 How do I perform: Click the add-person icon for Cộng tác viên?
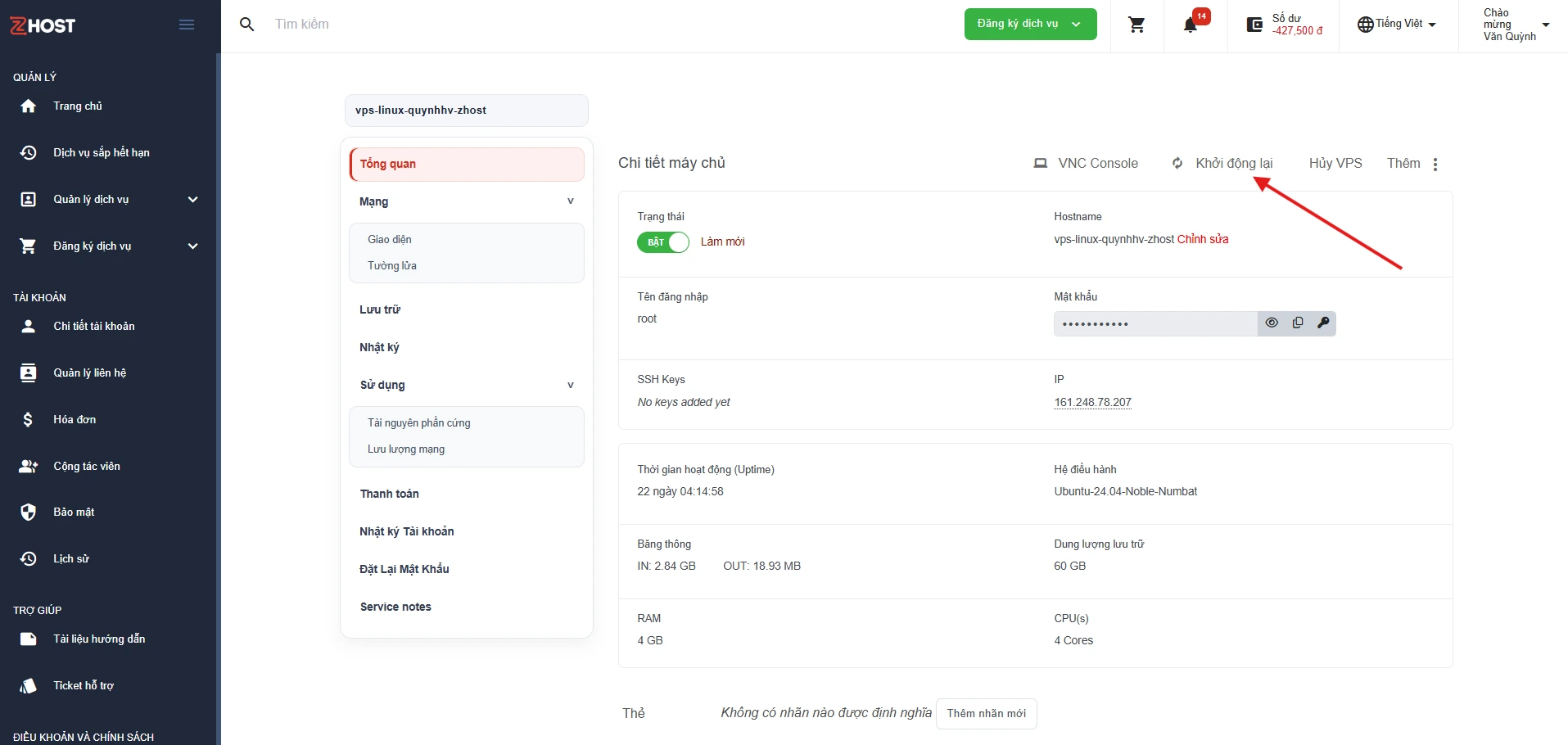click(x=29, y=466)
